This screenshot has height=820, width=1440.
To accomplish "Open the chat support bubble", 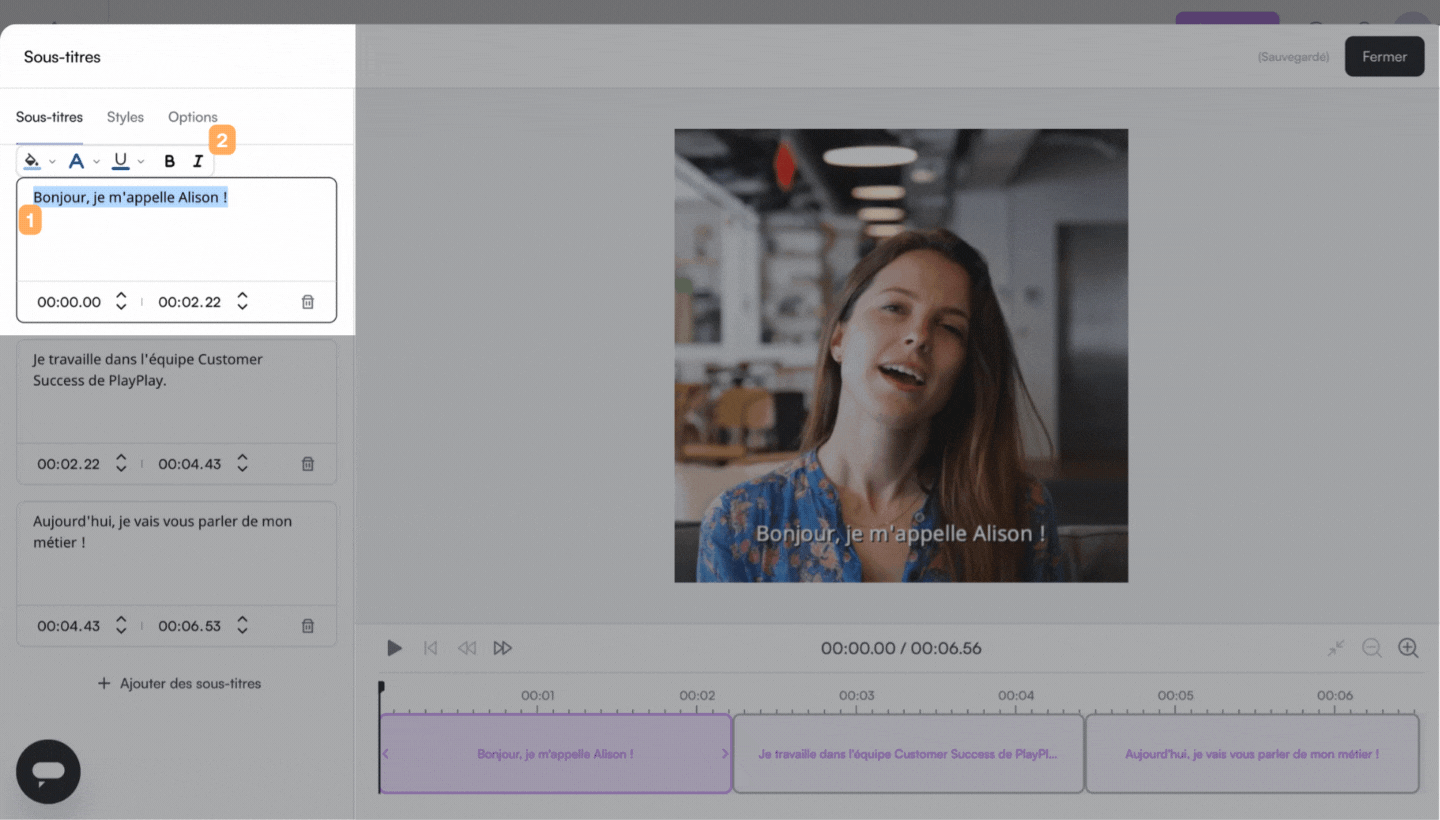I will [x=48, y=772].
